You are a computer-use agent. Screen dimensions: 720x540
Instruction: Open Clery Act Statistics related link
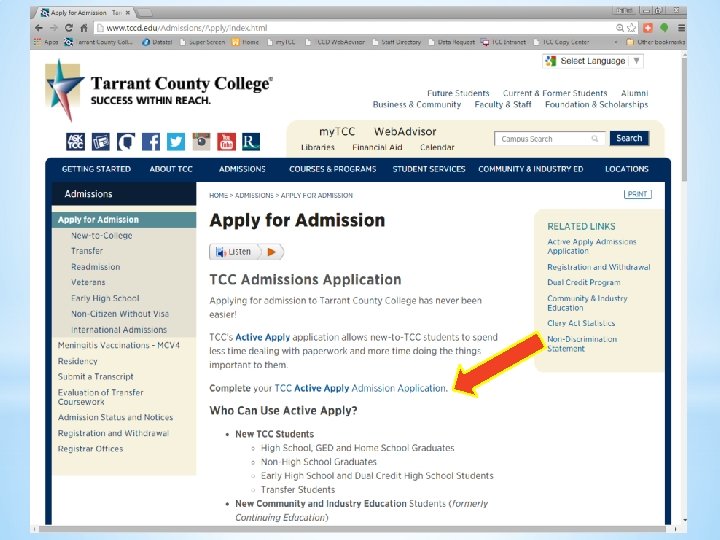(581, 323)
